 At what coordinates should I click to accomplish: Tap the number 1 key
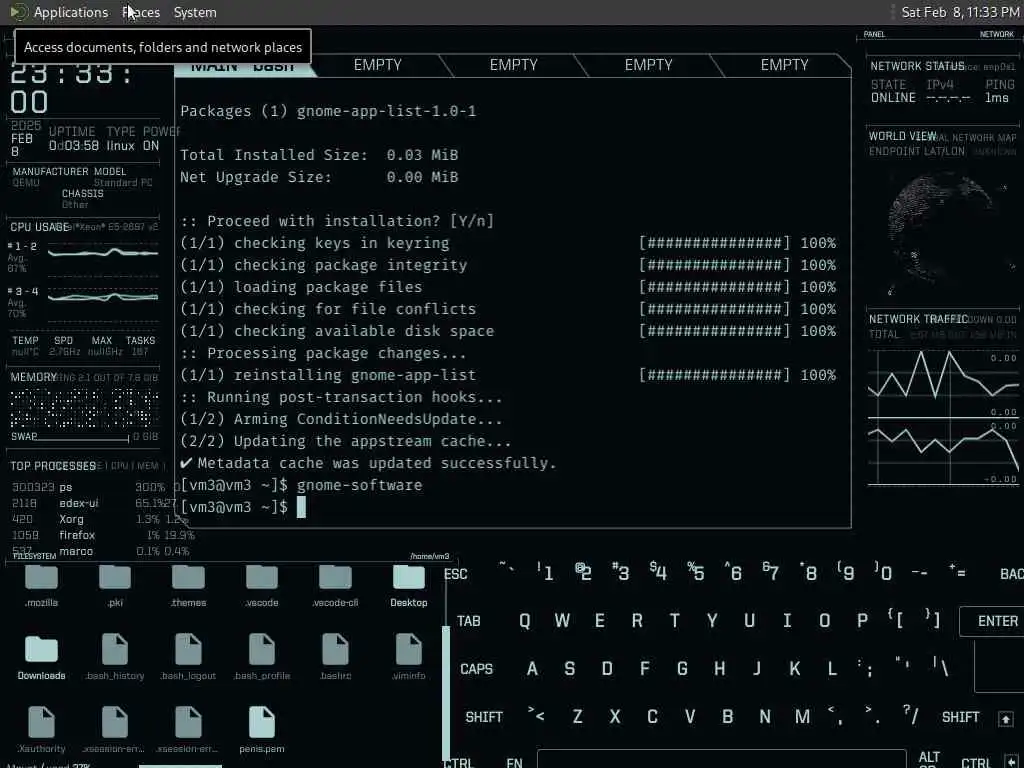[545, 573]
